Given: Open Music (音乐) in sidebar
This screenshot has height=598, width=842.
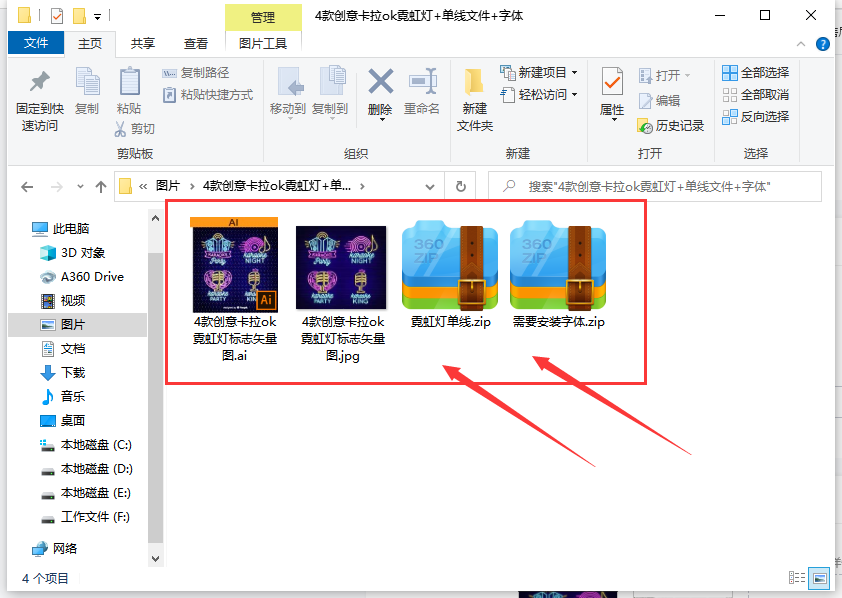Looking at the screenshot, I should coord(63,397).
